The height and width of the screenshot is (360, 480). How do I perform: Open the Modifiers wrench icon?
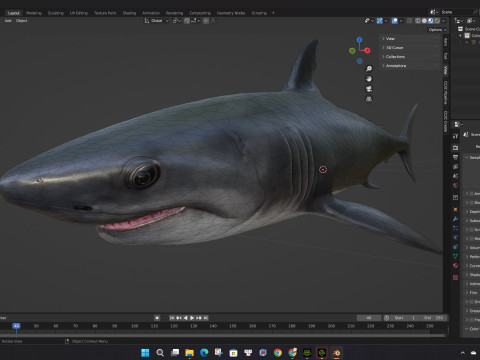coord(455,219)
